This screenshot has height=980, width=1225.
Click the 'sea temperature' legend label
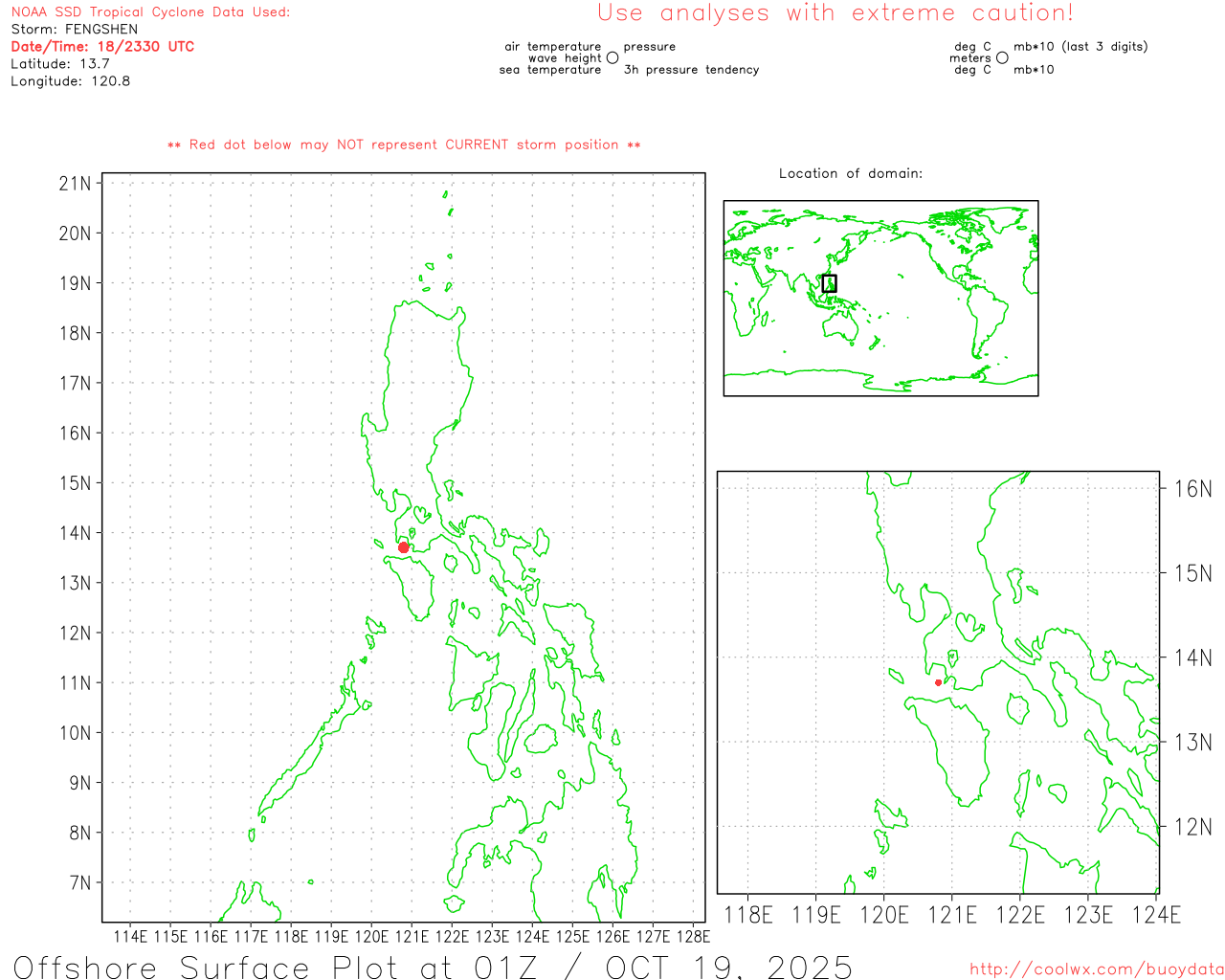(550, 70)
